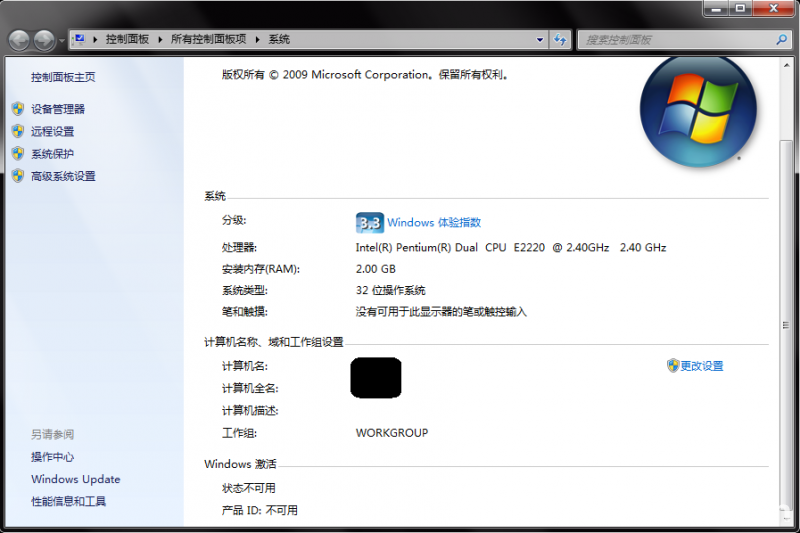This screenshot has height=533, width=800.
Task: Click 产品 ID: 不可用 text
Action: [260, 511]
